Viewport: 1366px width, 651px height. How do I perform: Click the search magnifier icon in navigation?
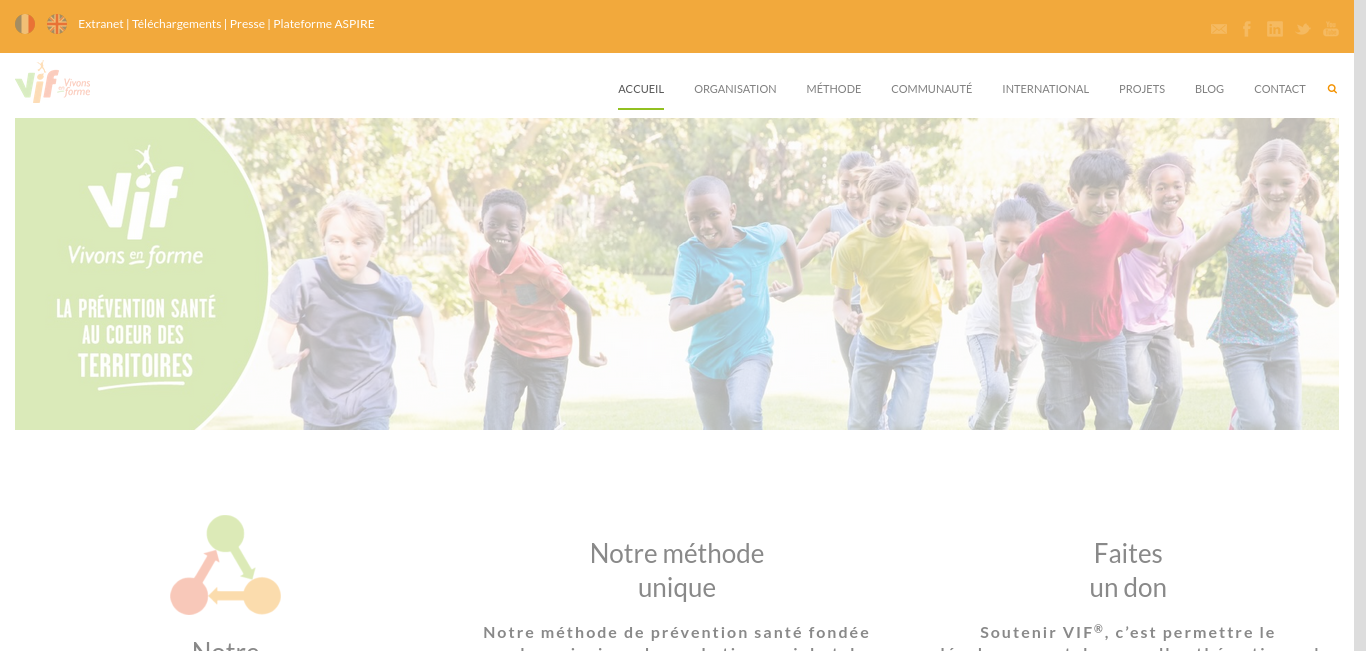[x=1332, y=89]
